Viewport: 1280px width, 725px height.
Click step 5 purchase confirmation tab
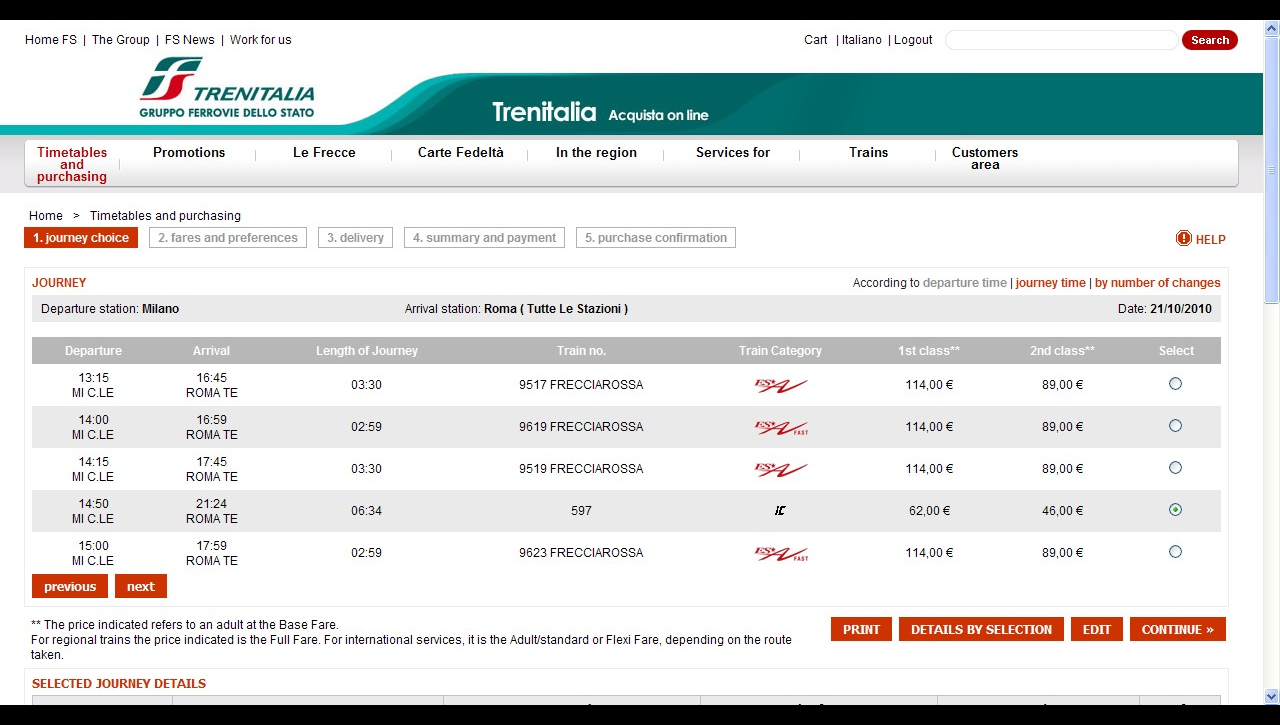pyautogui.click(x=656, y=238)
